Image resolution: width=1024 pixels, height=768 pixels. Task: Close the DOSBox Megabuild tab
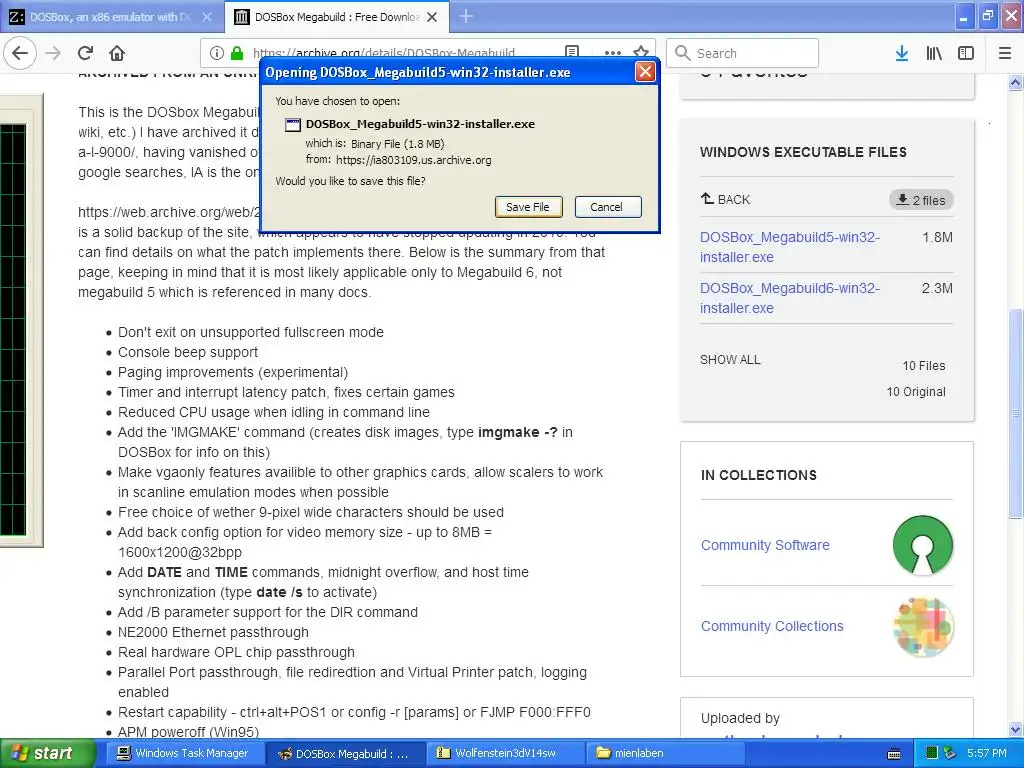coord(432,17)
